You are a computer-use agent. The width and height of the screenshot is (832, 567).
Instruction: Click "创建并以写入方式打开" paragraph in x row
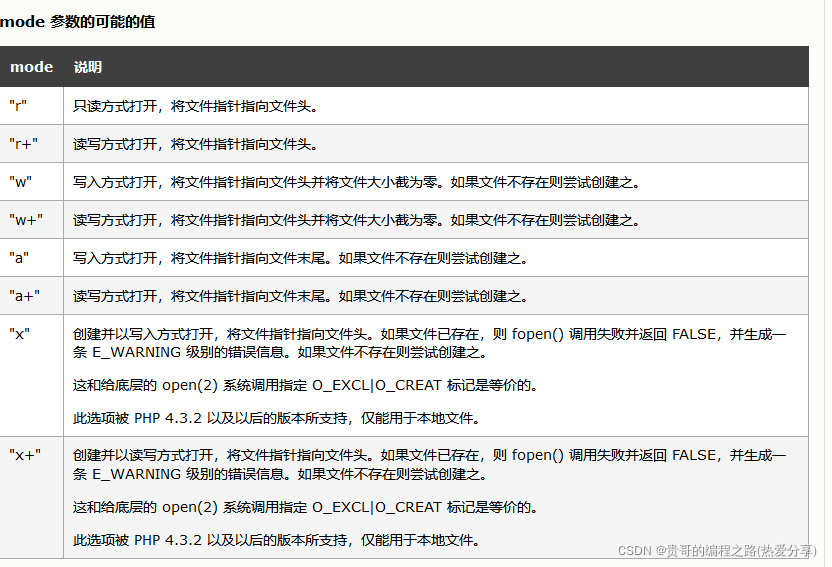pyautogui.click(x=429, y=343)
